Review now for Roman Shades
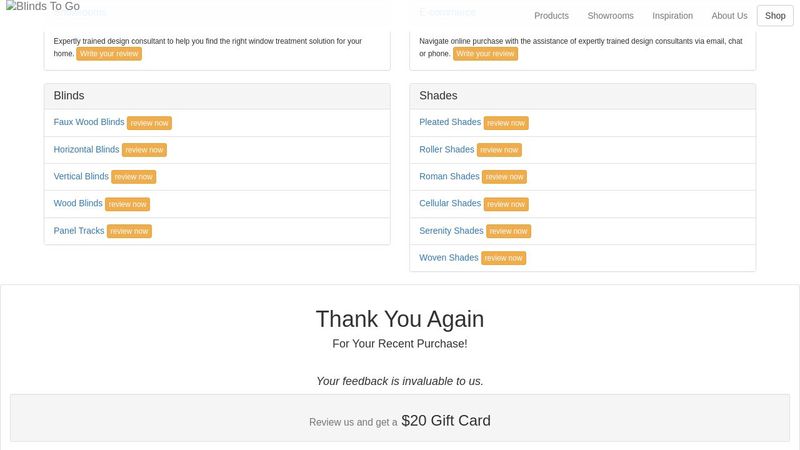800x450 pixels. (504, 177)
